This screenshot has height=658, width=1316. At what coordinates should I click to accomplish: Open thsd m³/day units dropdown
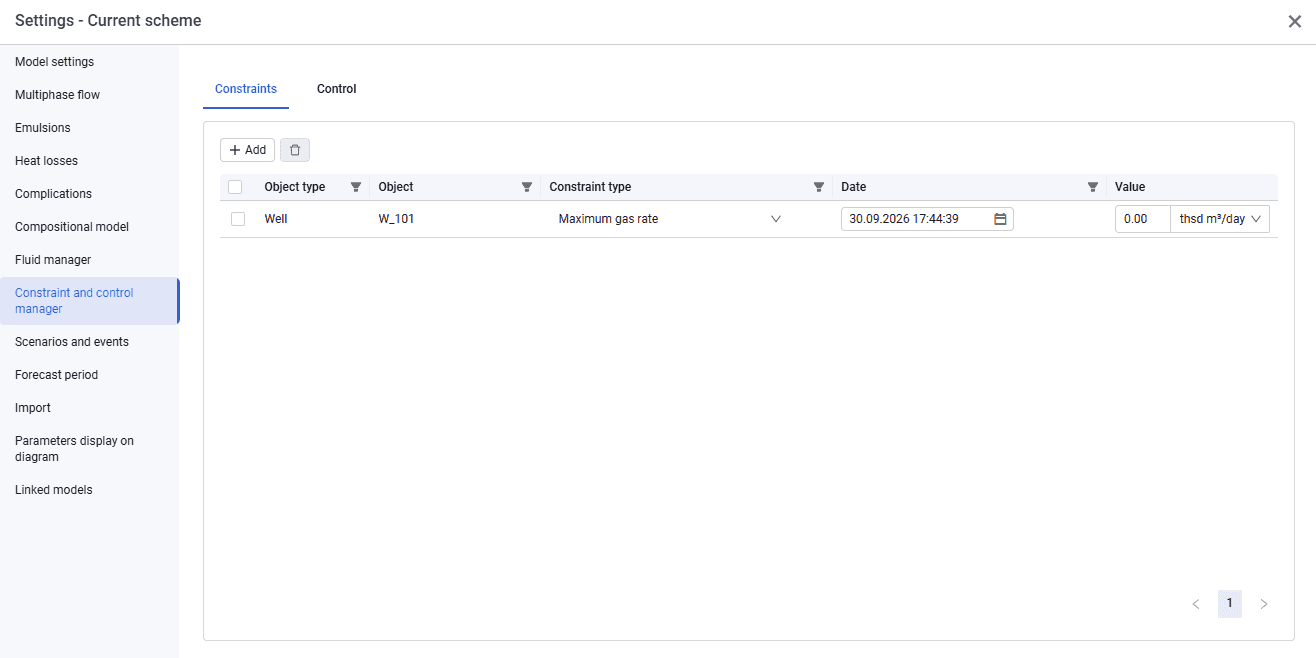tap(1220, 219)
